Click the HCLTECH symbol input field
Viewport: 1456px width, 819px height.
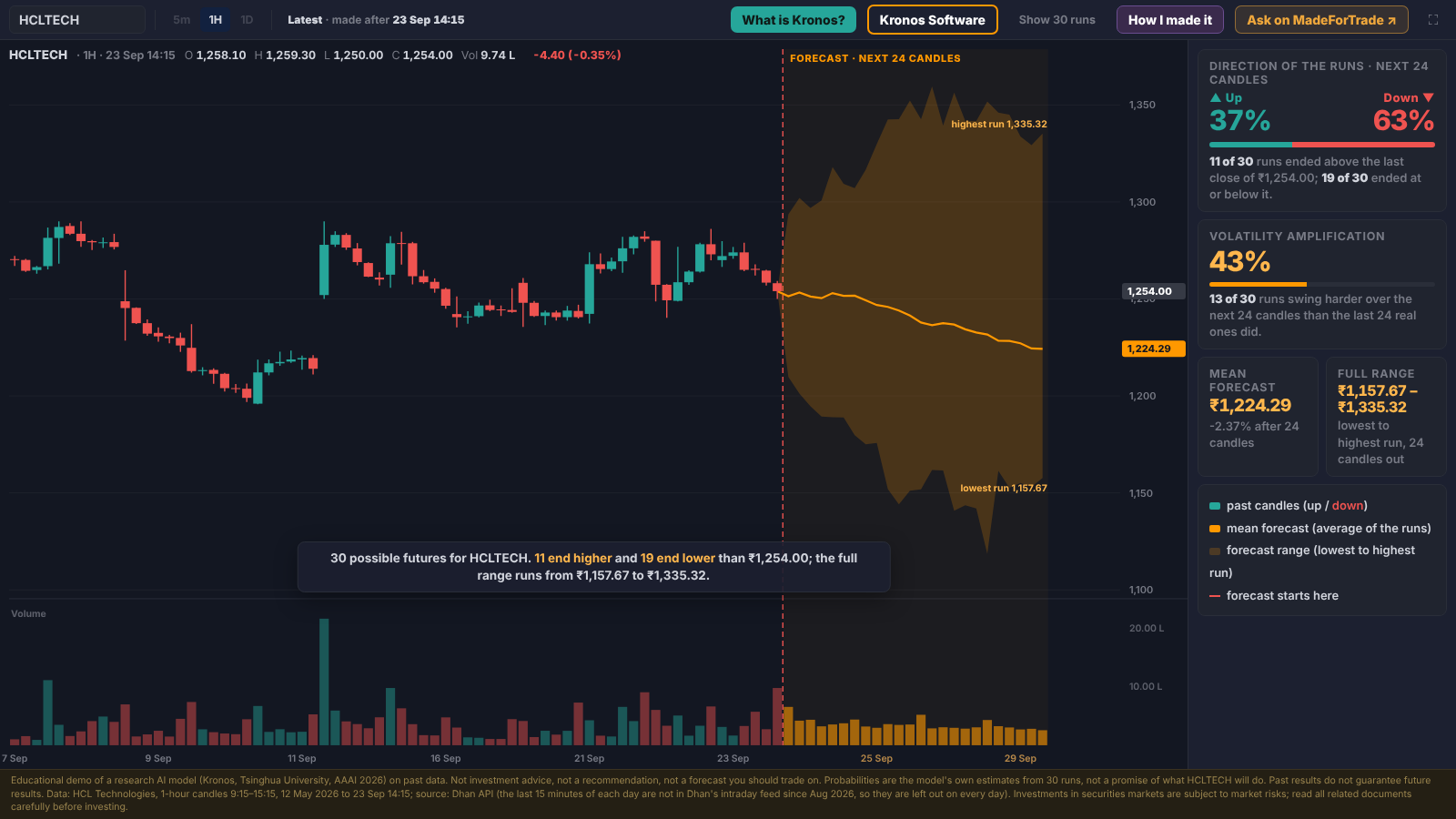tap(77, 20)
